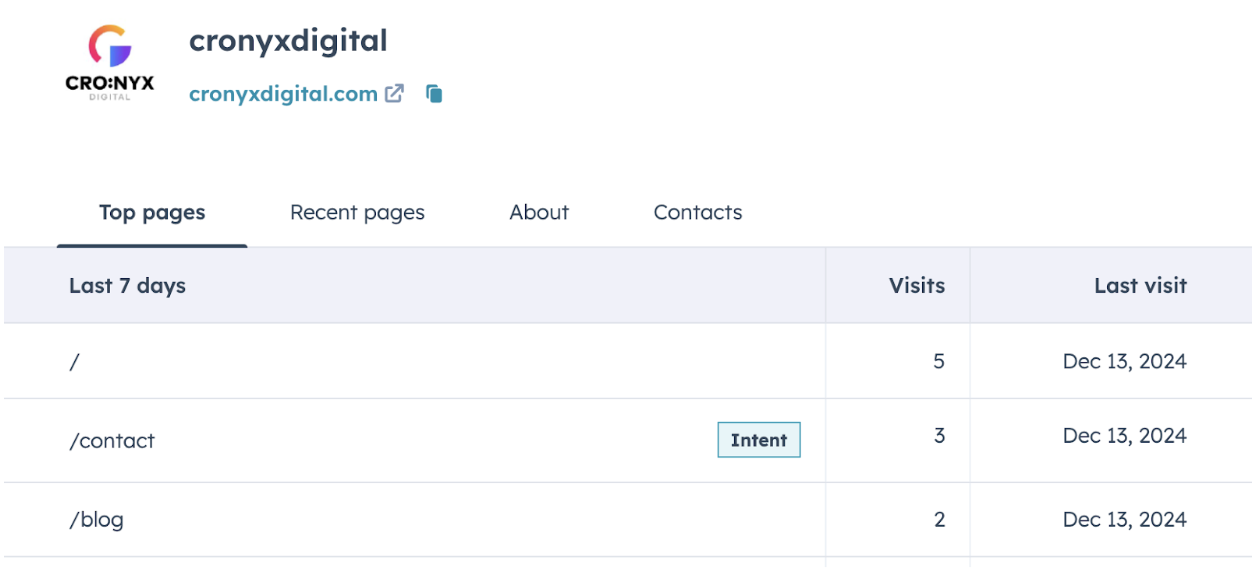1260x584 pixels.
Task: Open the cronyxdigital.com website link
Action: pos(283,94)
